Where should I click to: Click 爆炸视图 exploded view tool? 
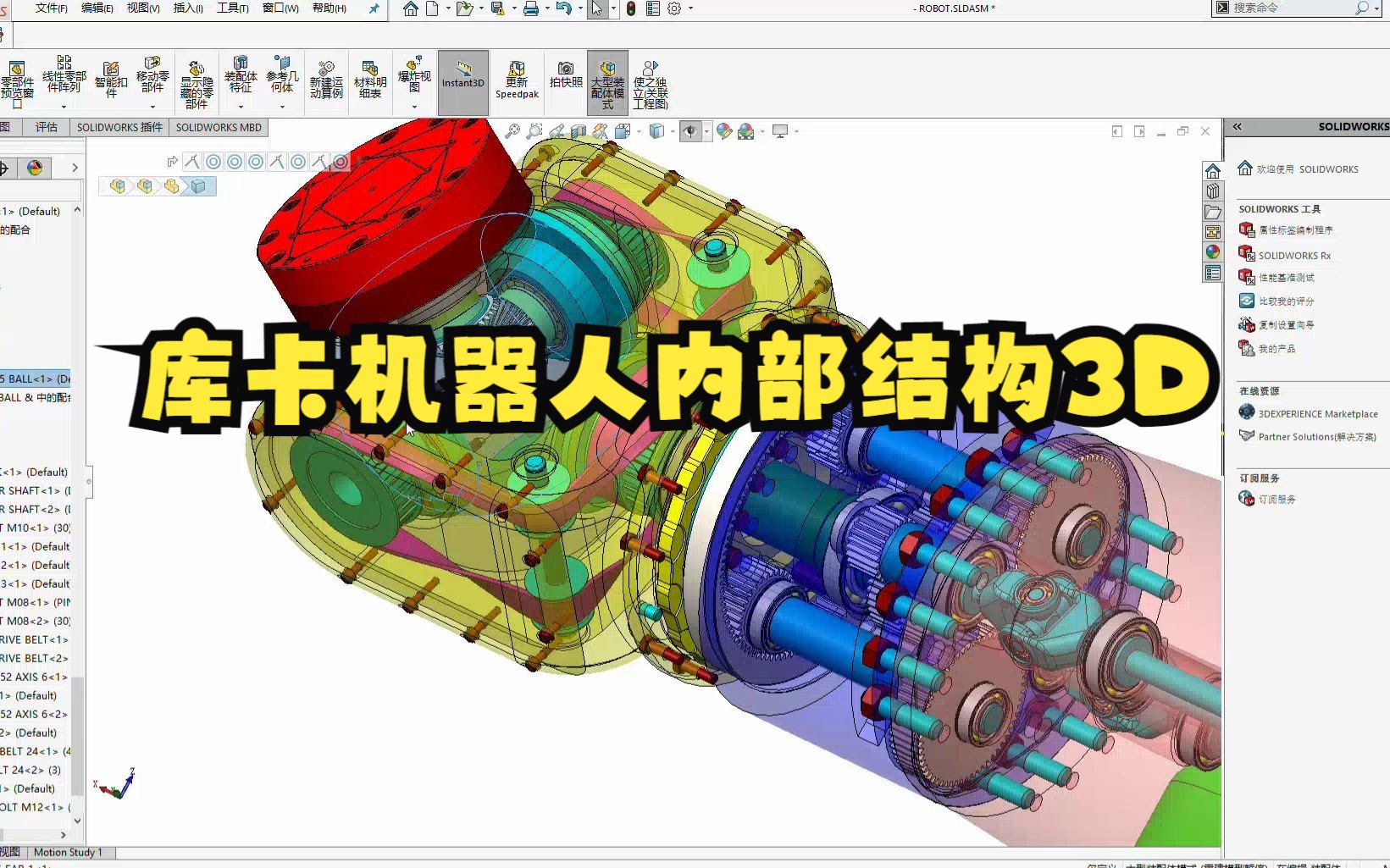(x=414, y=75)
